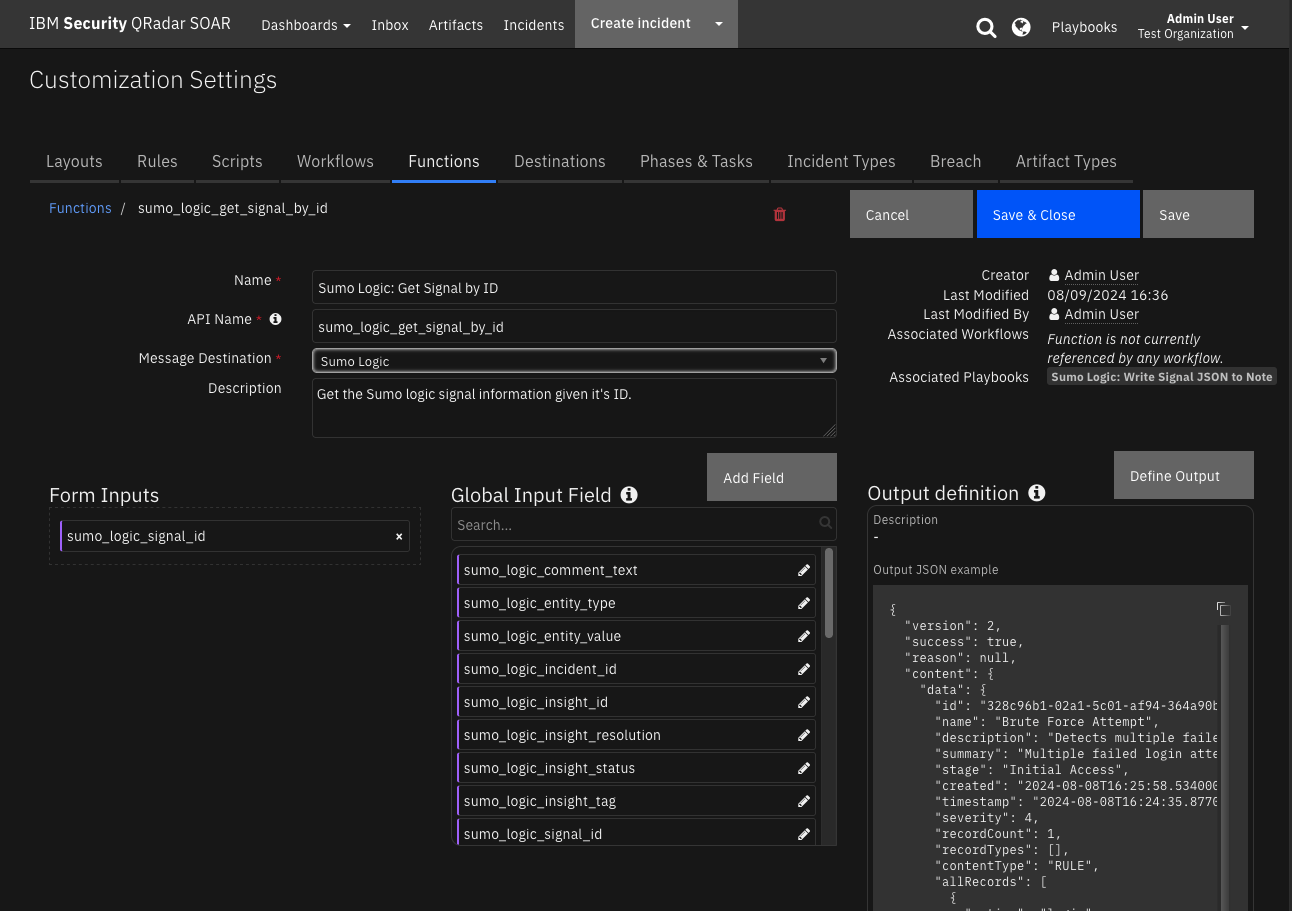Edit sumo_logic_insight_id field pencil
This screenshot has height=911, width=1292.
pyautogui.click(x=804, y=702)
